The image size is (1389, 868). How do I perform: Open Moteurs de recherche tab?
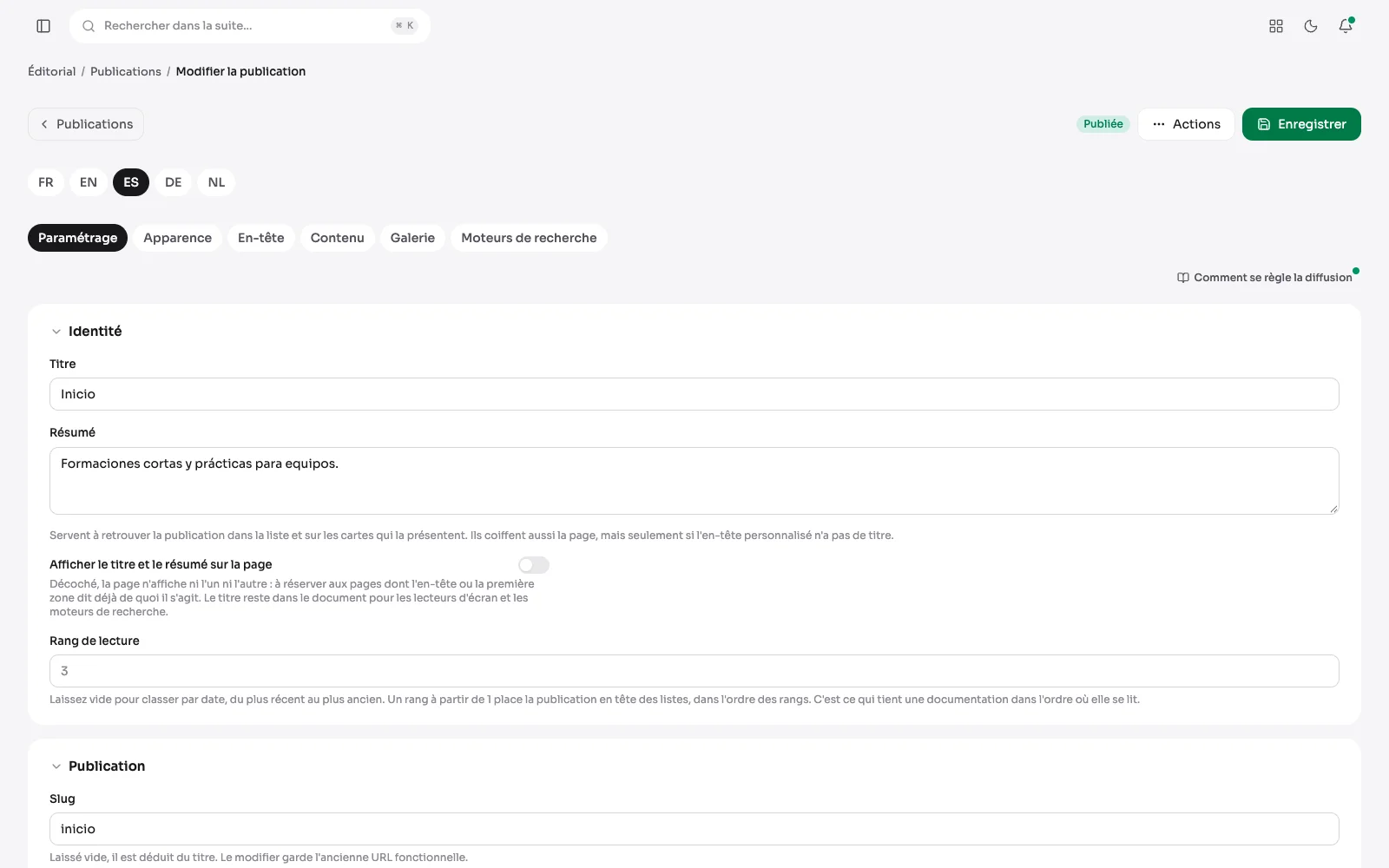tap(529, 238)
